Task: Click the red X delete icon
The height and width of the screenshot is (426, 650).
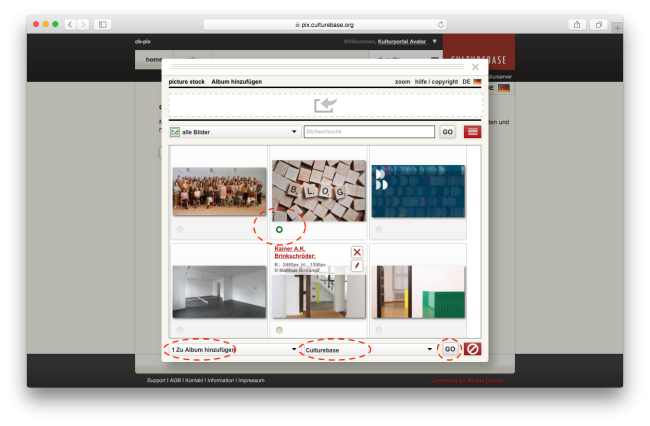Action: [357, 252]
